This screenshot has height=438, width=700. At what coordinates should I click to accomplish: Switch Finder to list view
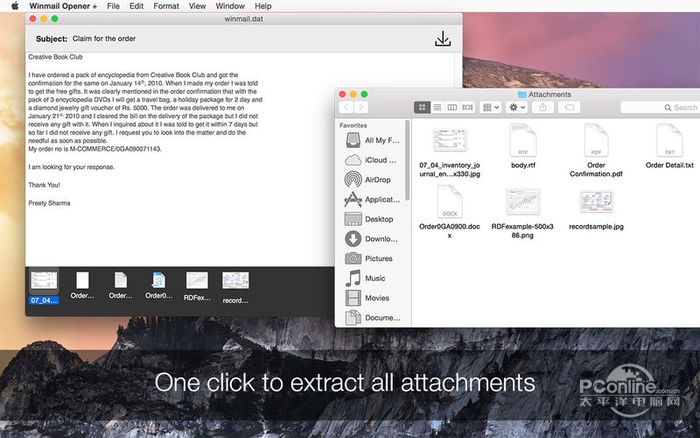[438, 107]
